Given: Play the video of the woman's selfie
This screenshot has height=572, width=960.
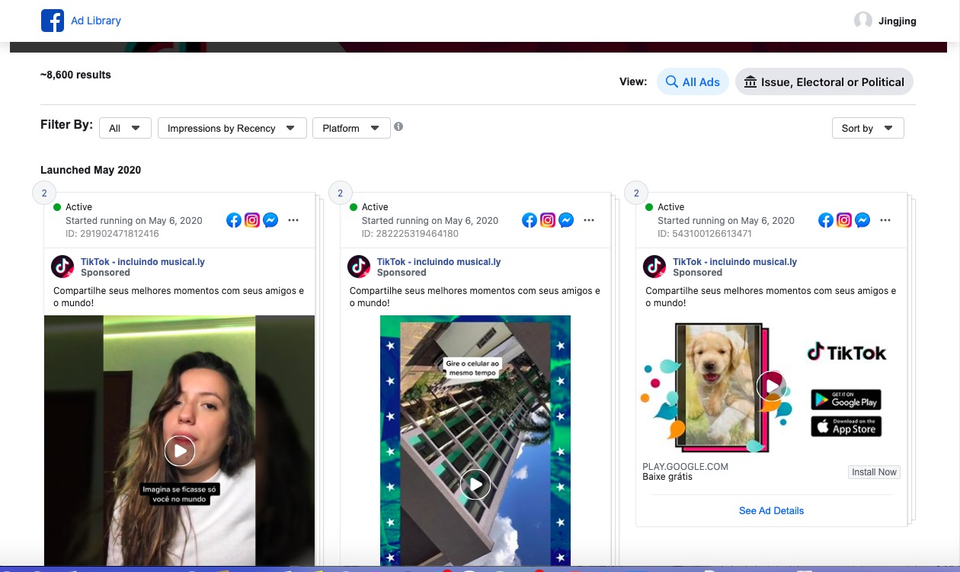Looking at the screenshot, I should (x=179, y=451).
